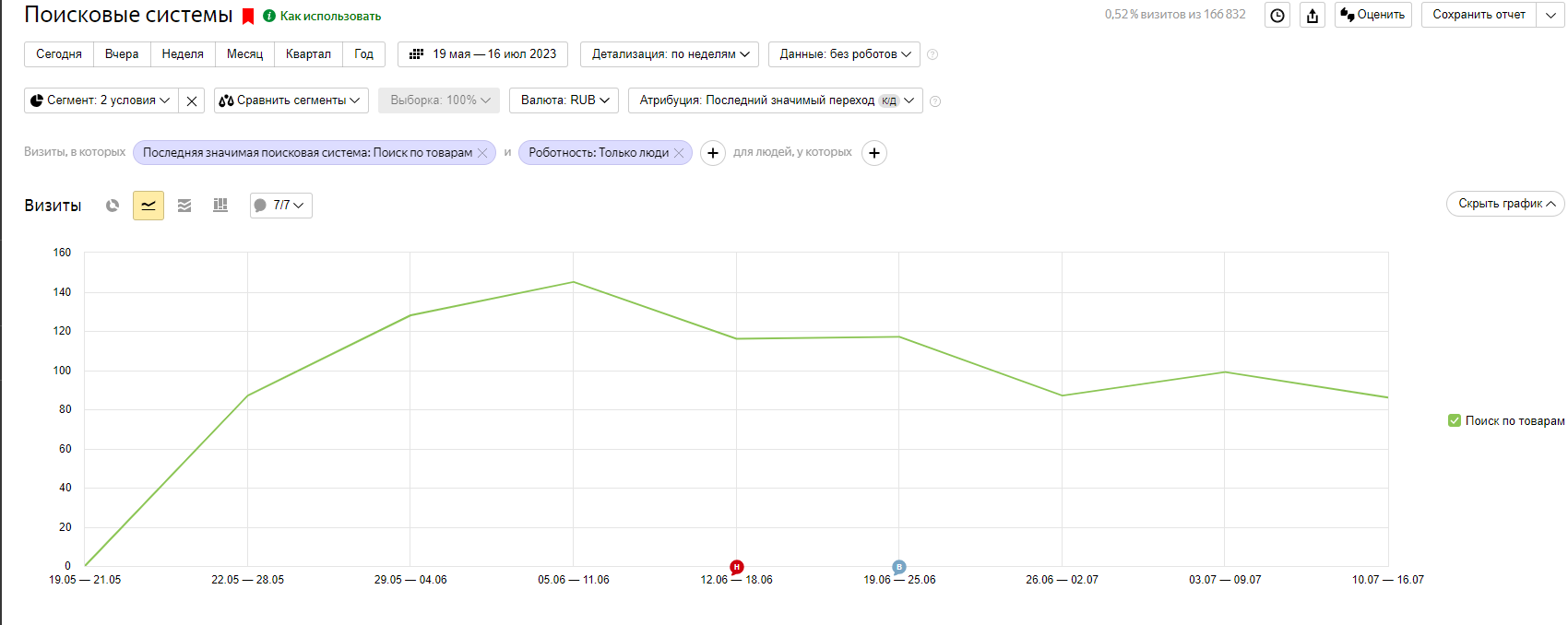Click help question icon near 'Данные'
This screenshot has width=1568, height=625.
(932, 54)
